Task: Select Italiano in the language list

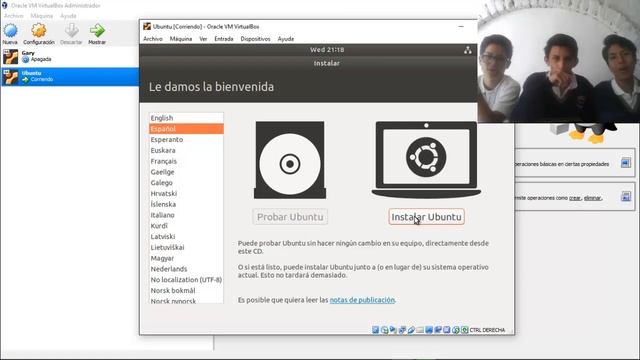Action: pyautogui.click(x=186, y=215)
